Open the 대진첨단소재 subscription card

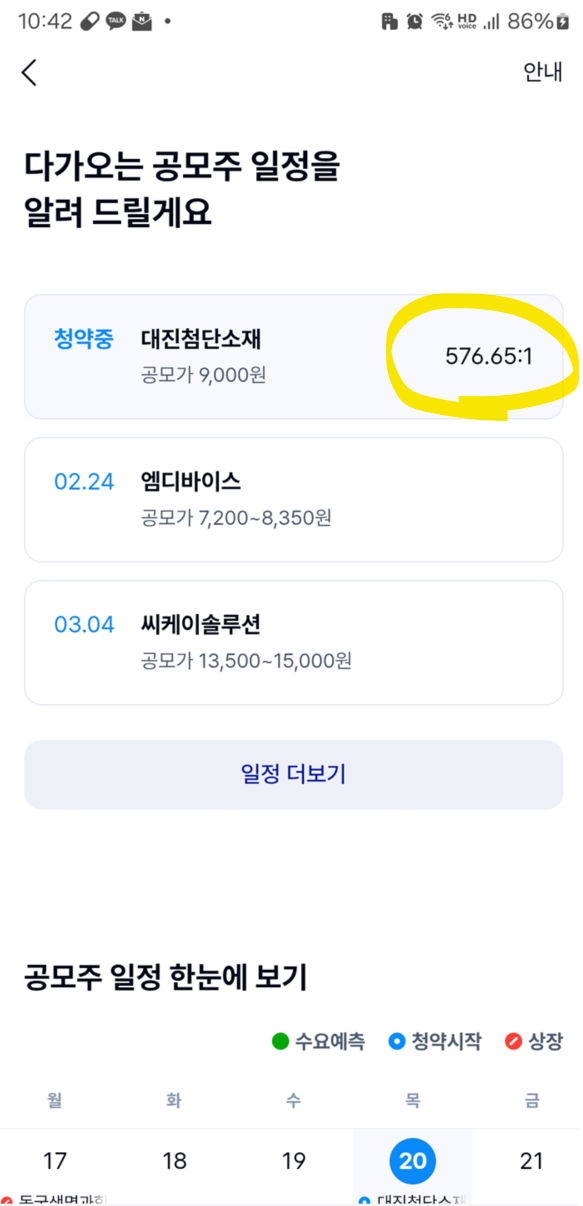[x=293, y=356]
